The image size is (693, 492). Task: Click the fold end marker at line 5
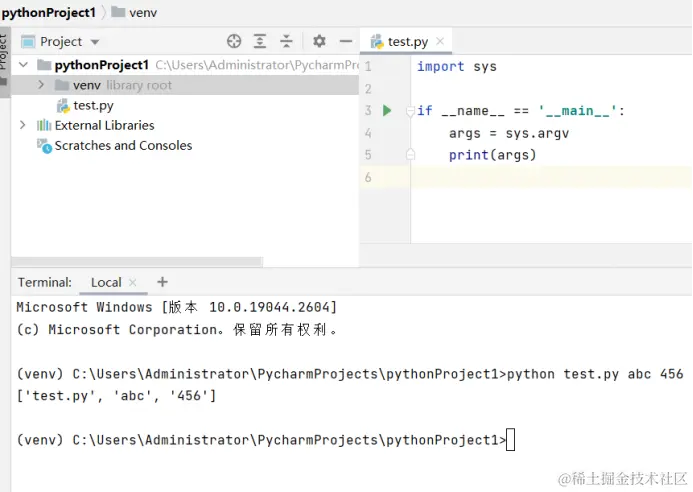[x=410, y=154]
